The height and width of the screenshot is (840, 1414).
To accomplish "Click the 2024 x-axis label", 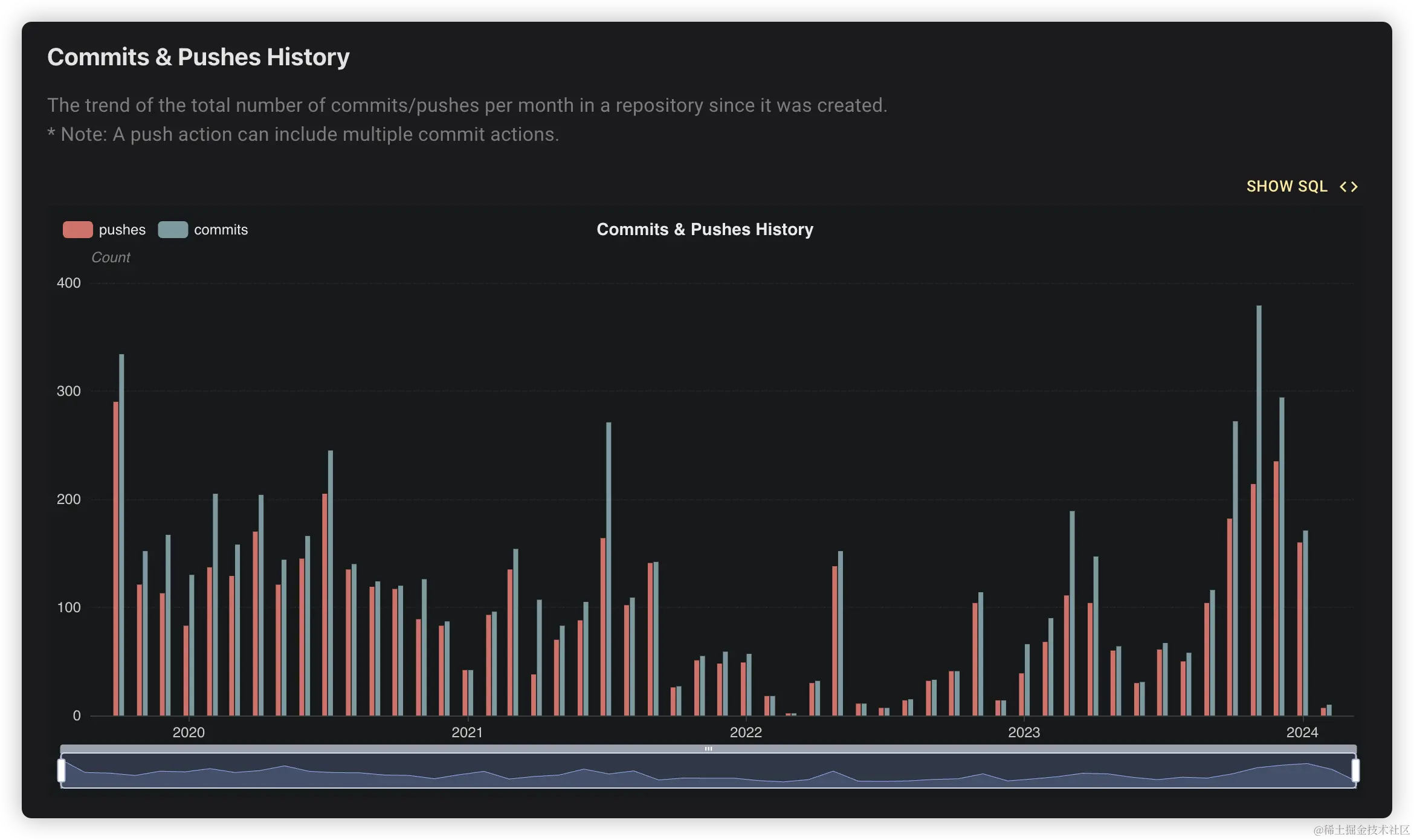I will (x=1302, y=732).
